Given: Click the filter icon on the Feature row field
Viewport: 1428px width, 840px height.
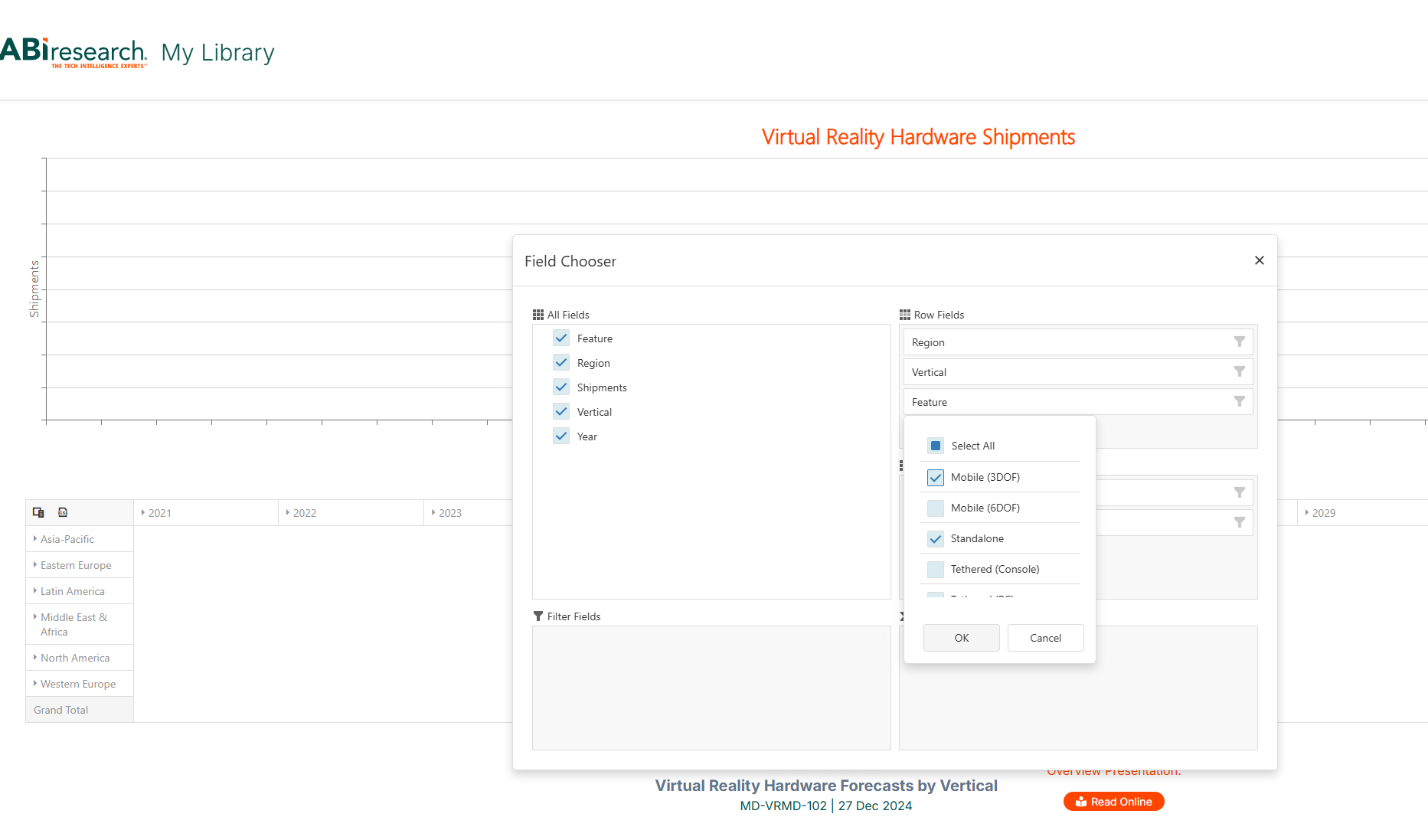Looking at the screenshot, I should [x=1239, y=401].
